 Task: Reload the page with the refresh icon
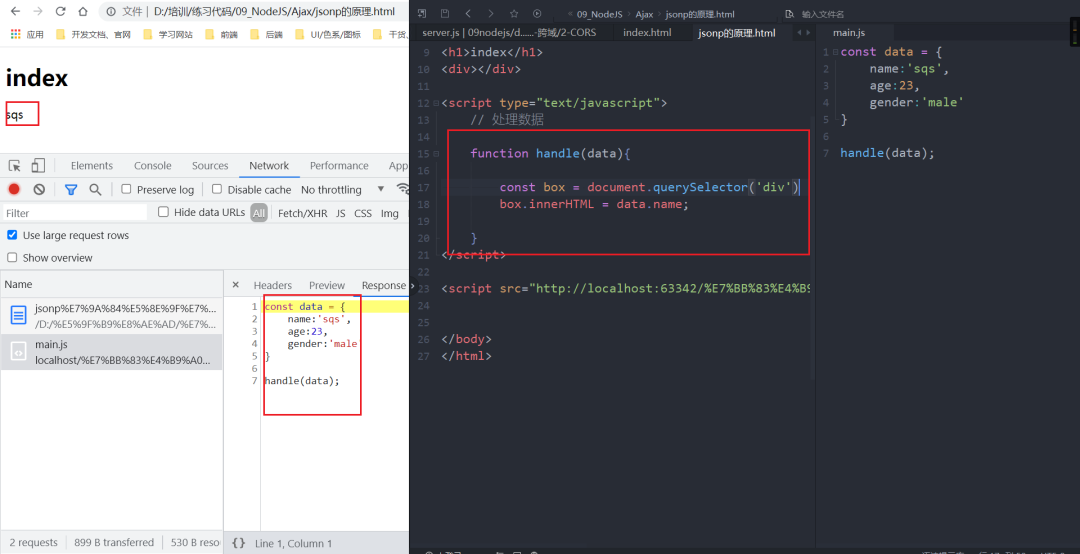coord(61,12)
